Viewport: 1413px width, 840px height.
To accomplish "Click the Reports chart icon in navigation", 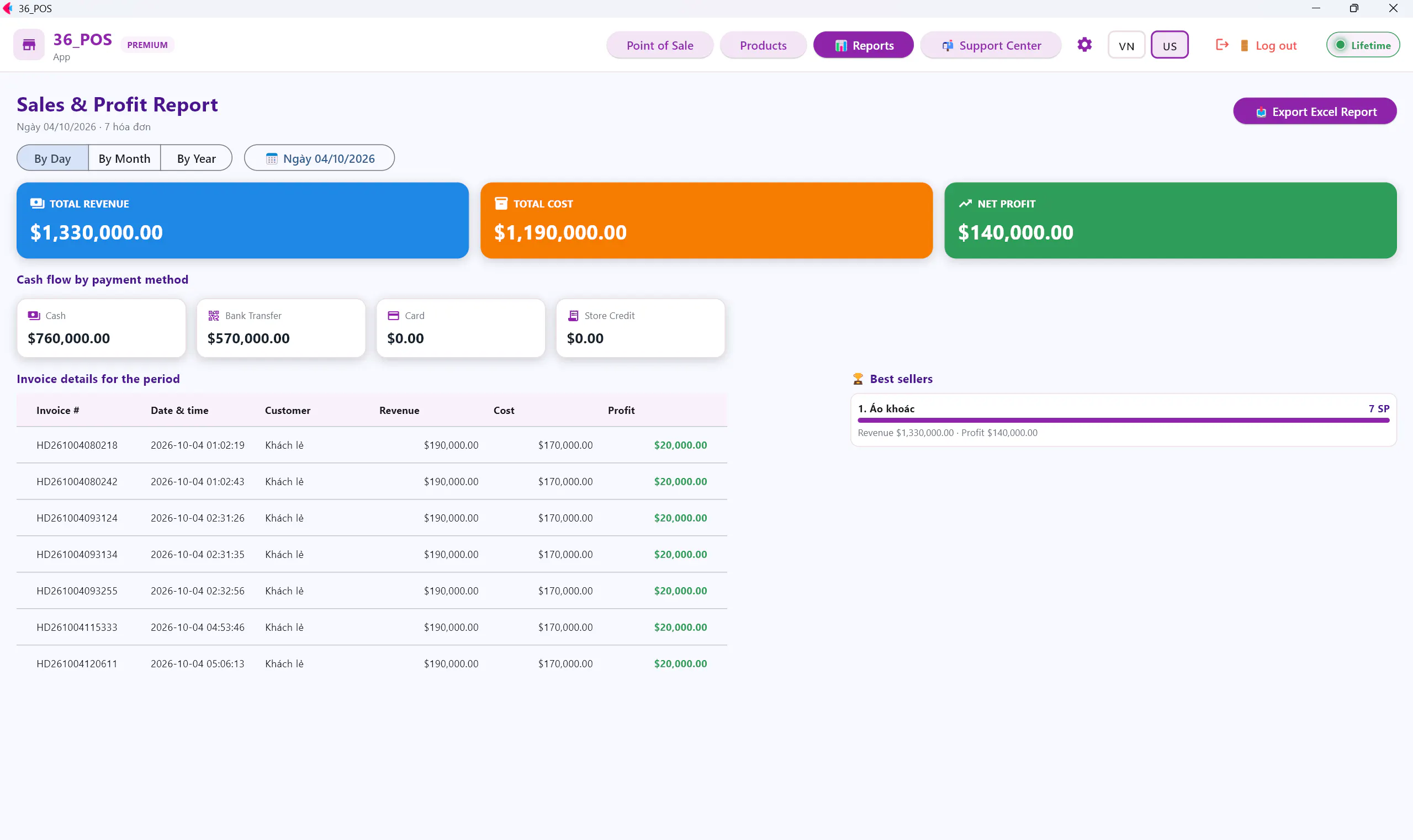I will point(840,46).
